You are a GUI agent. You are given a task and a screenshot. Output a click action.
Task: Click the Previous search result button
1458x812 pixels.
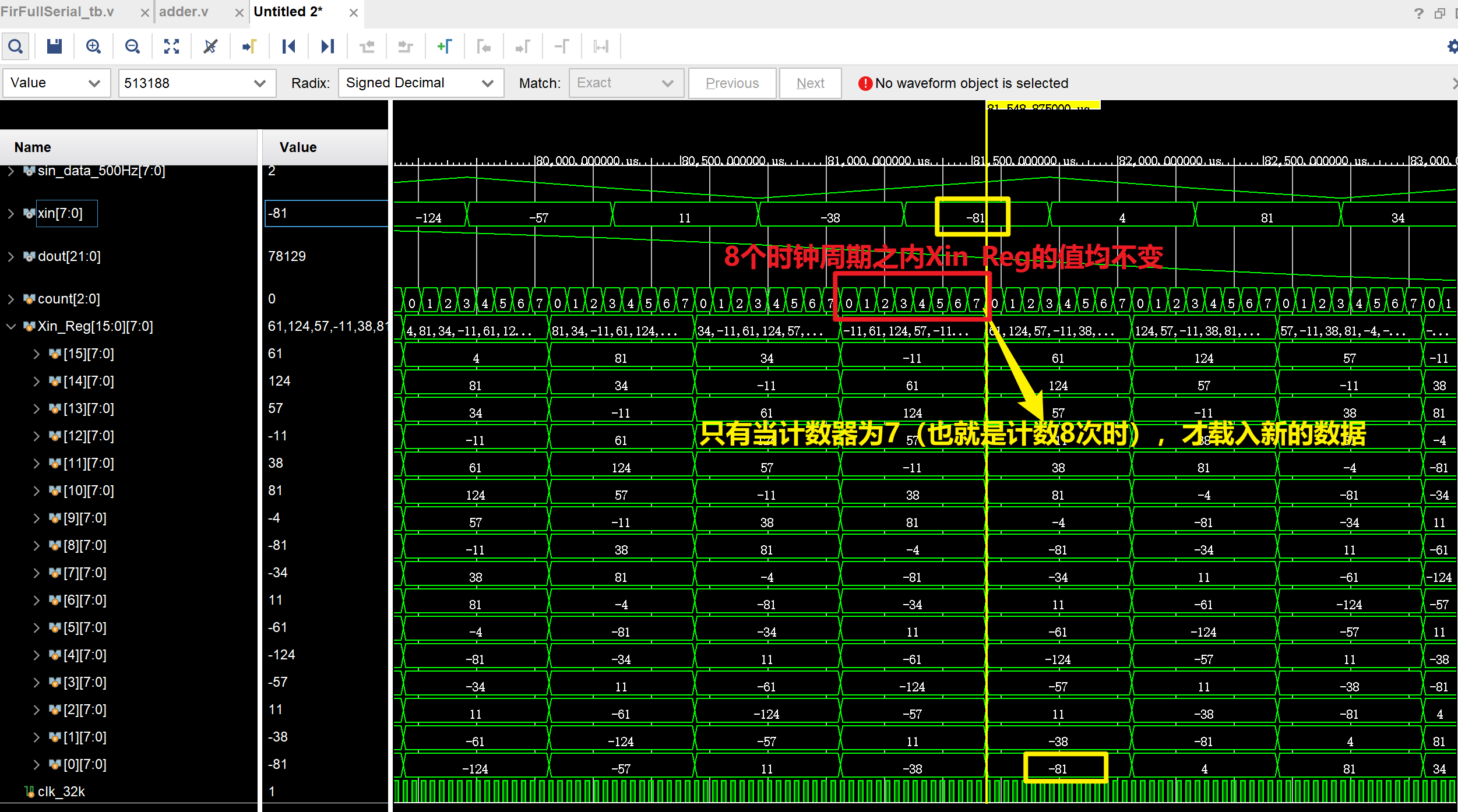coord(732,83)
